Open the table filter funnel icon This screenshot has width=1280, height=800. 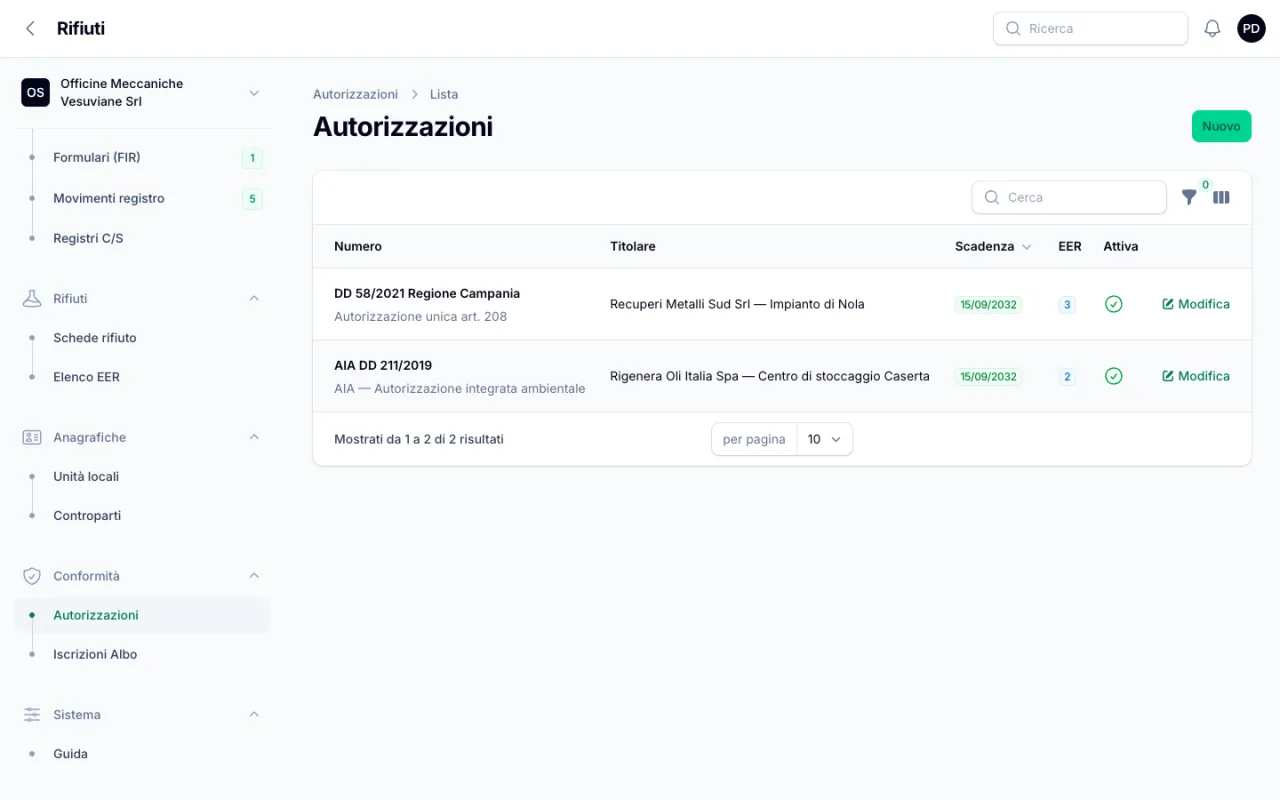1189,198
